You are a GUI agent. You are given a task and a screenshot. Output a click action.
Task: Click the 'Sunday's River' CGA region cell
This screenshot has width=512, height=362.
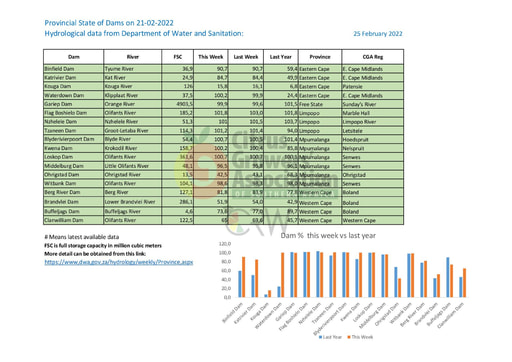(373, 104)
